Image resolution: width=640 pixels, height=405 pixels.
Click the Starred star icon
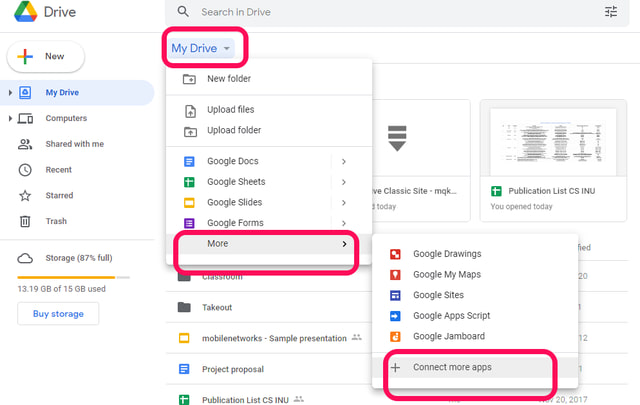click(x=25, y=196)
